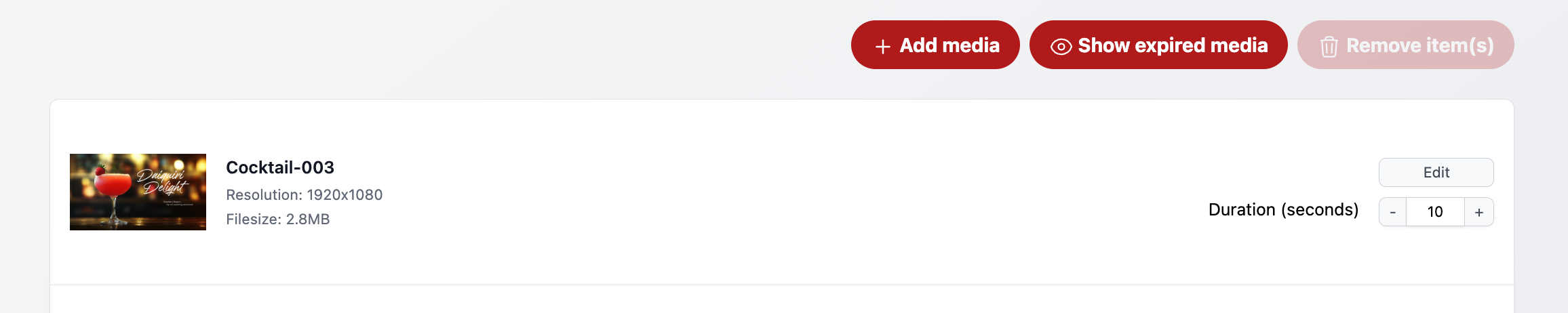The image size is (1568, 313).
Task: Decrease duration with the minus button
Action: 1393,212
